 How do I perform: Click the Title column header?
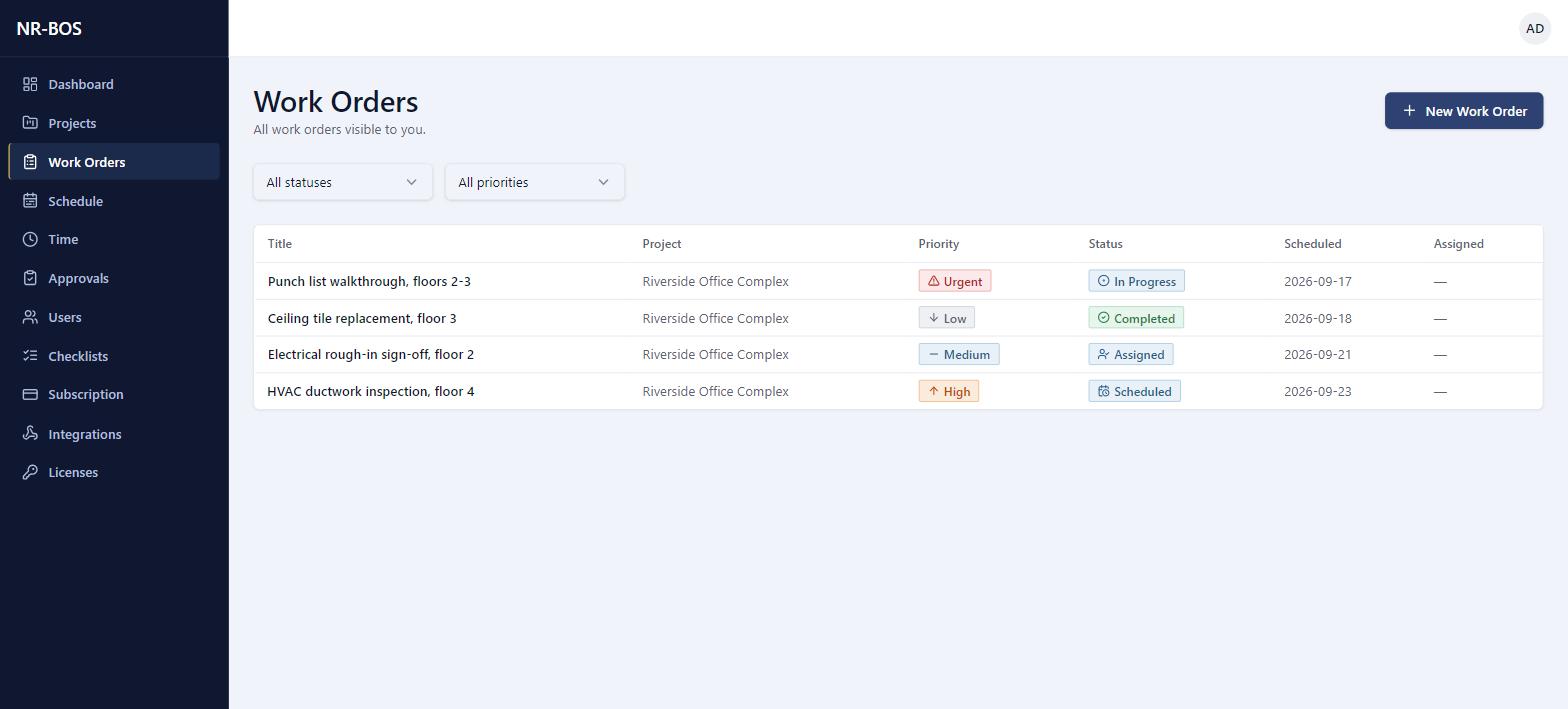(x=280, y=244)
